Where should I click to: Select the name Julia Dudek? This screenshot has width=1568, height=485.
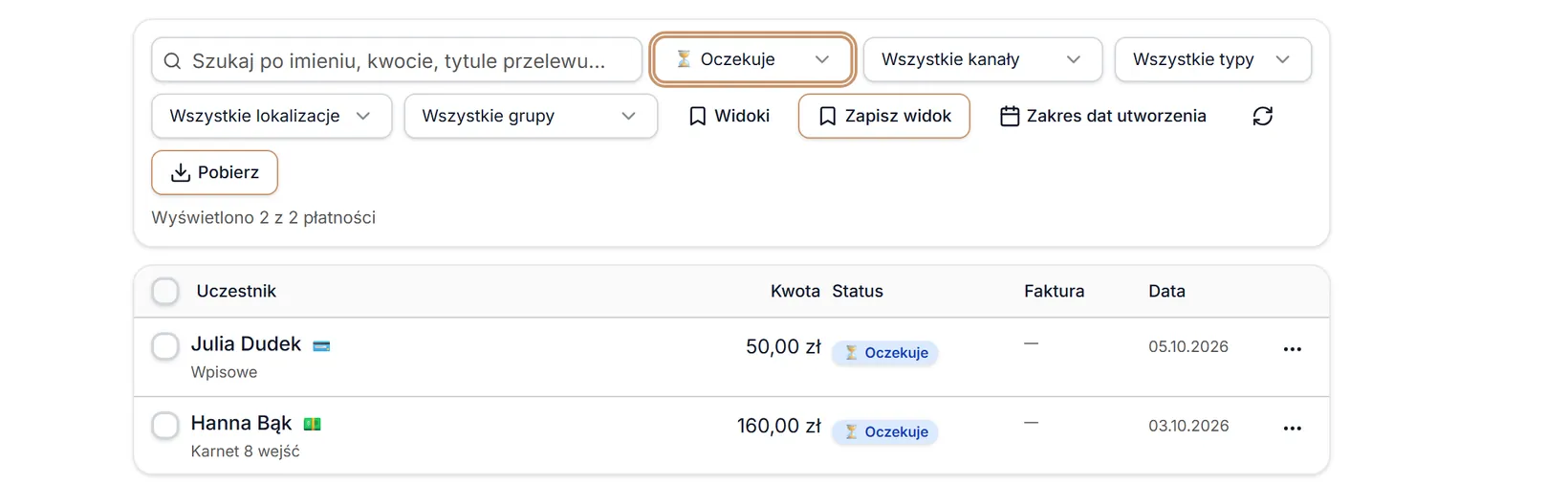click(246, 343)
